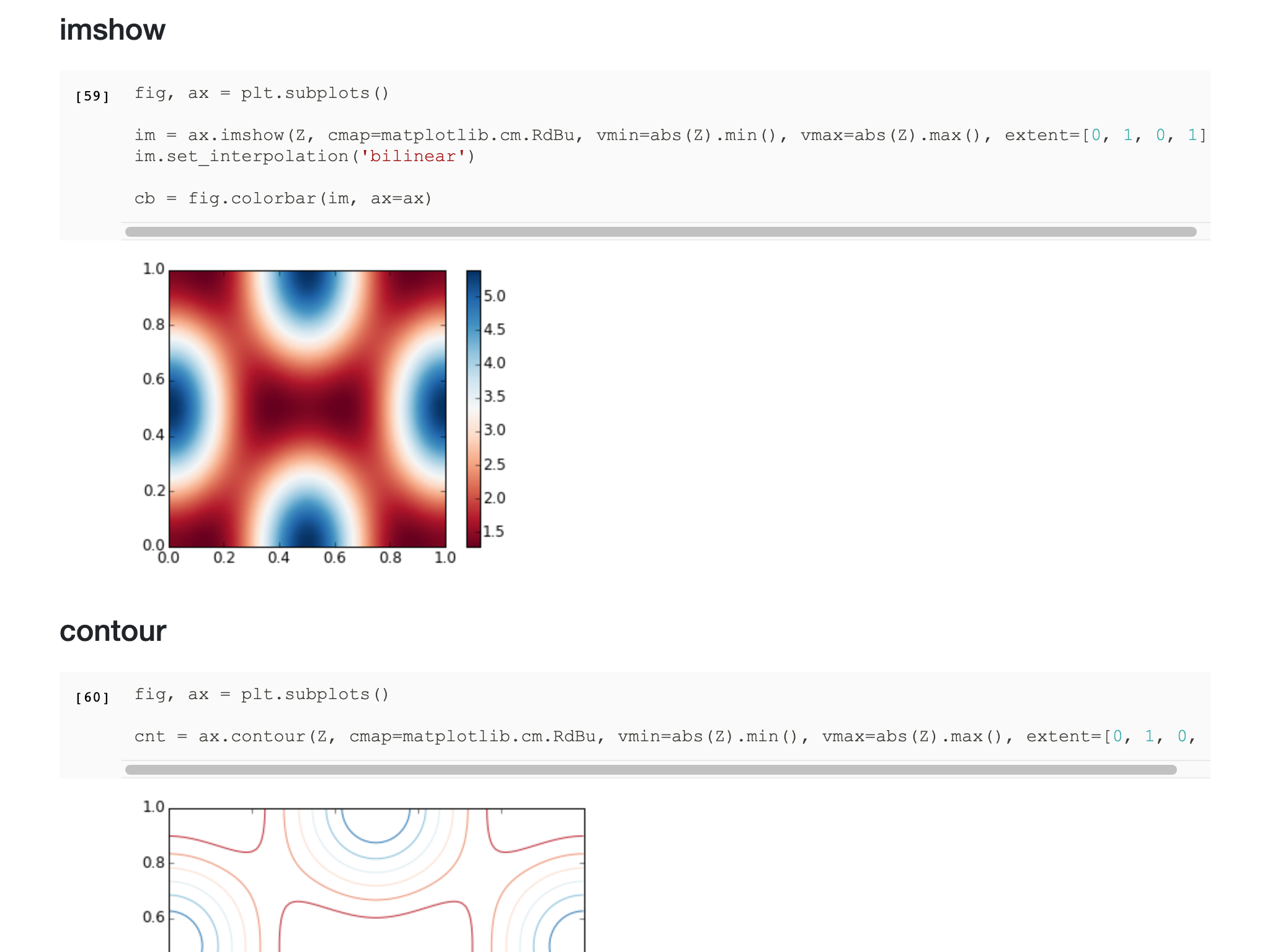Click the [59] cell execution label
1270x952 pixels.
(92, 95)
